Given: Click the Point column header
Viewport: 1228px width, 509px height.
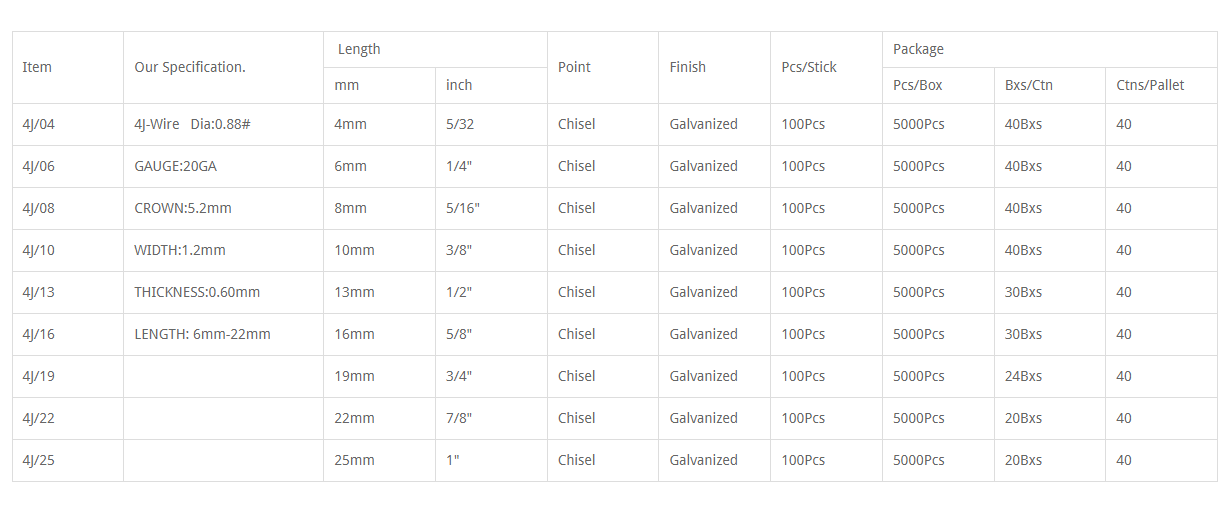Looking at the screenshot, I should pyautogui.click(x=603, y=67).
